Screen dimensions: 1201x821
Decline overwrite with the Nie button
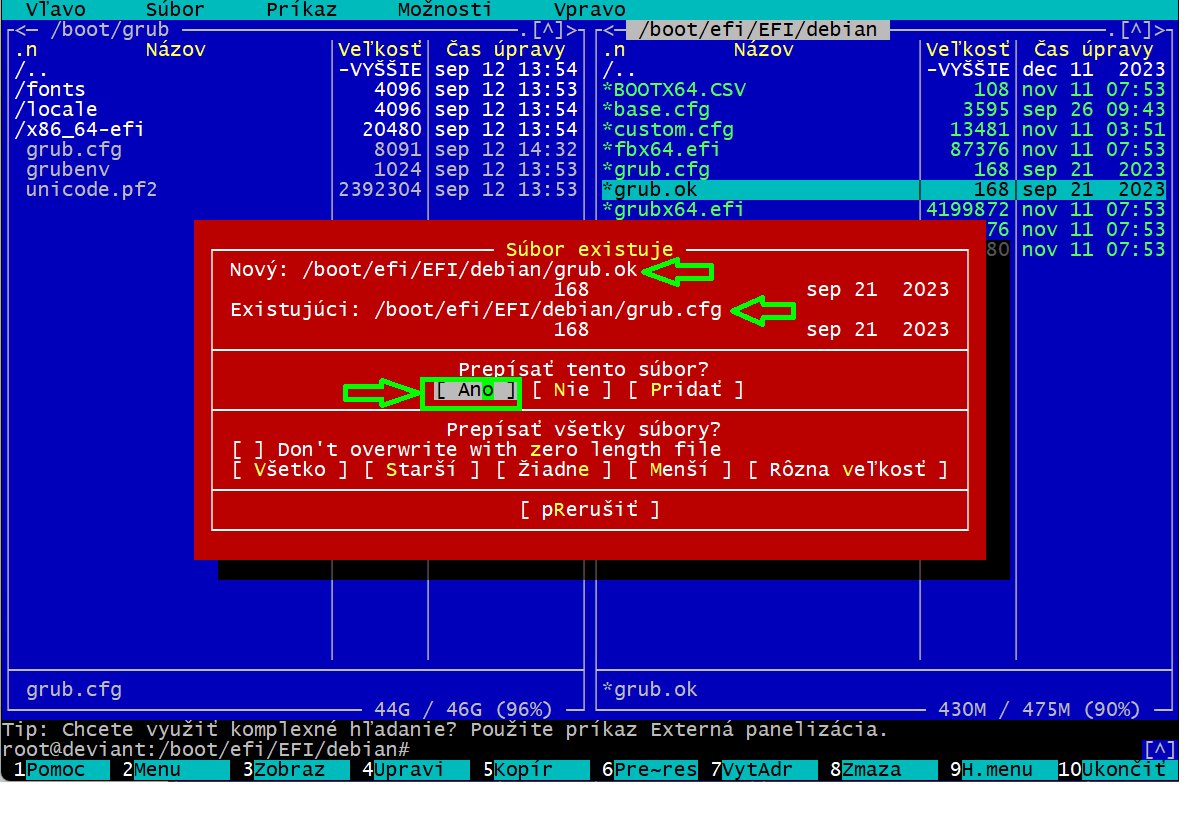pos(572,390)
